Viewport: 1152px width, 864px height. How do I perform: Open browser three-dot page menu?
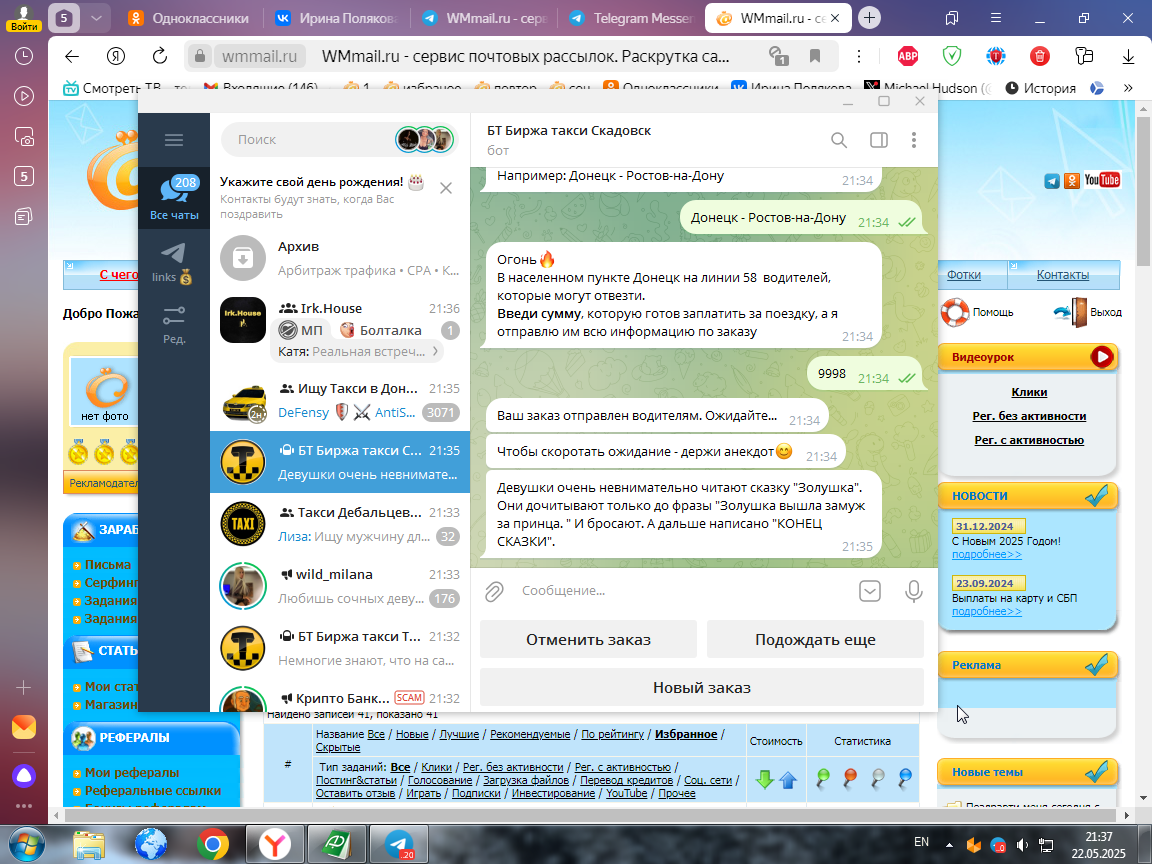coord(859,57)
